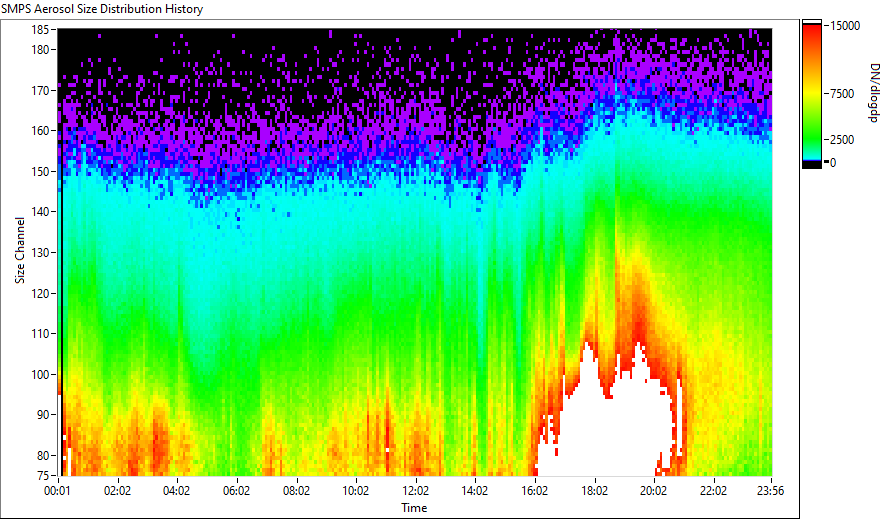This screenshot has height=519, width=884.
Task: Click the 'SMPS Aerosol Size Distribution History' title
Action: [x=102, y=9]
